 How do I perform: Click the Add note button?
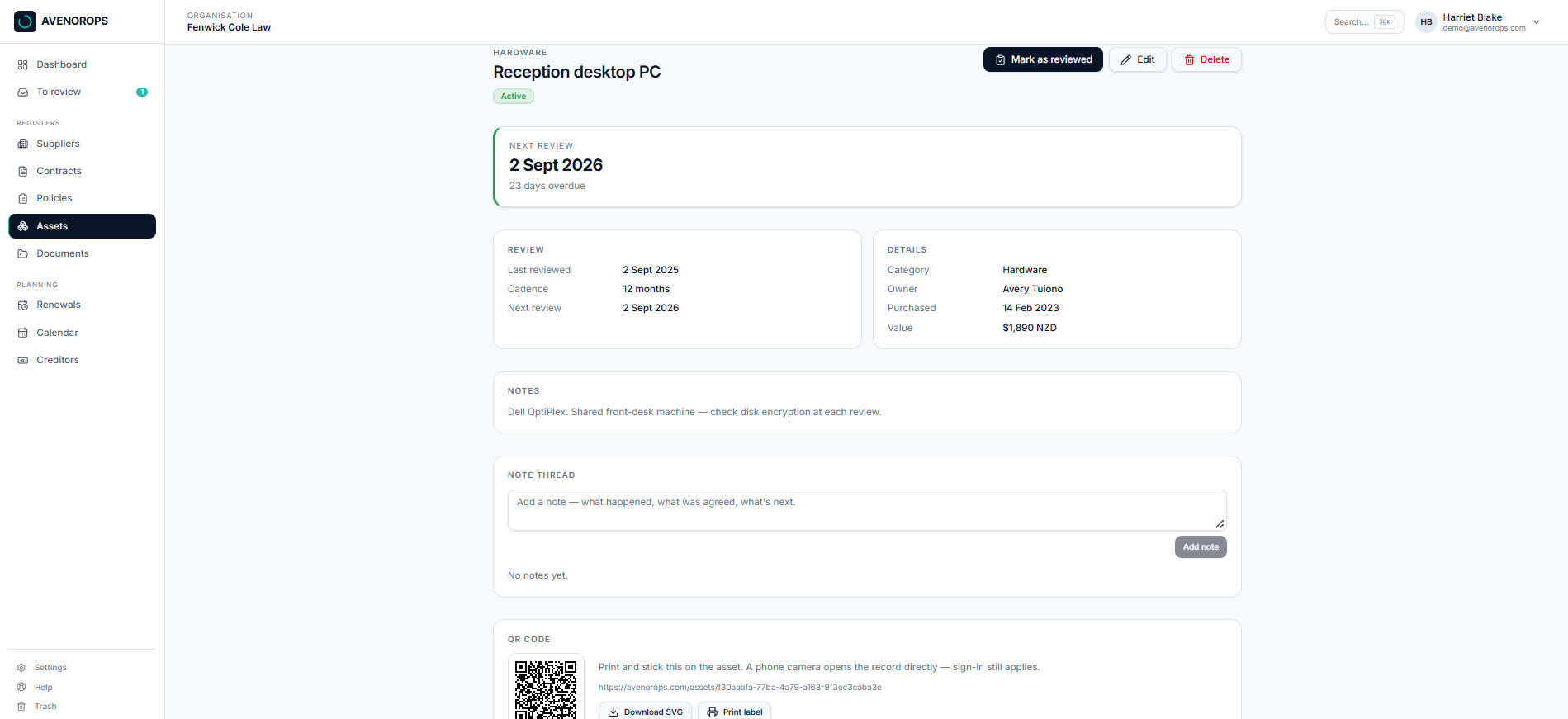pos(1201,546)
